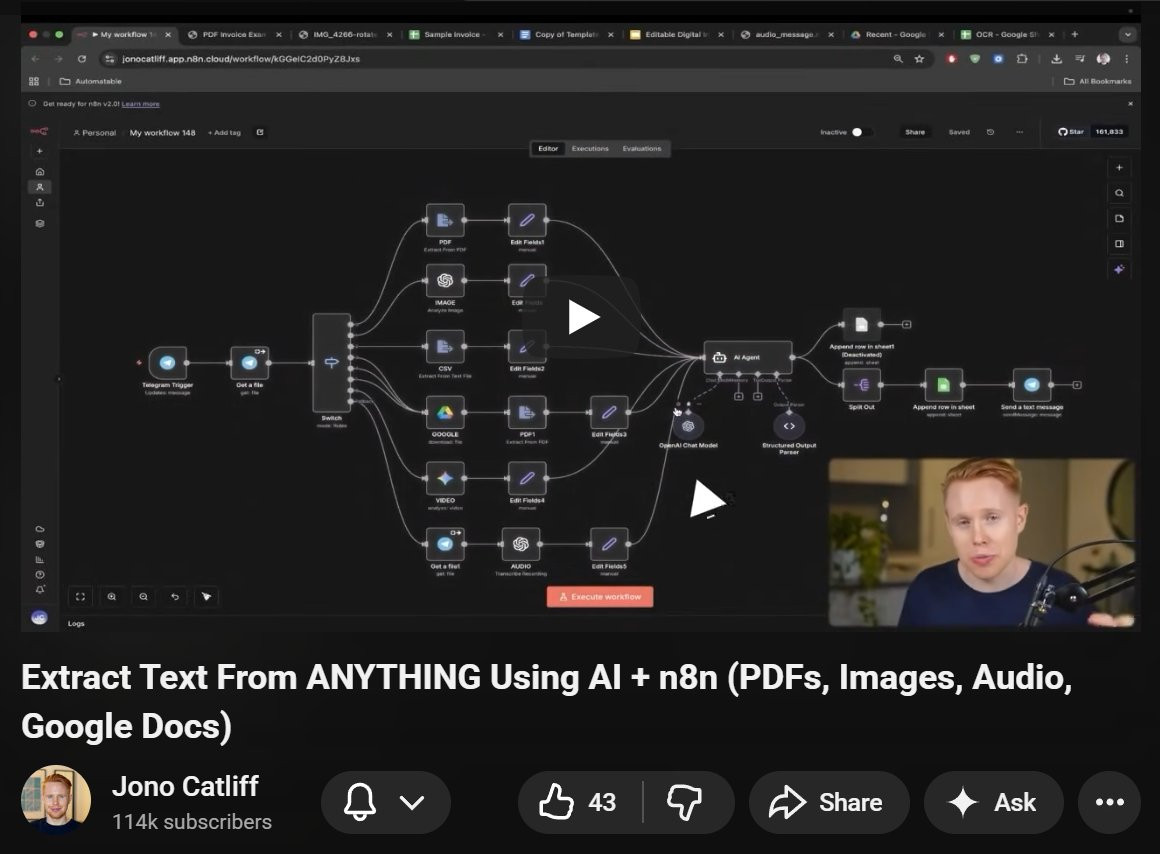Open the Edit Fields5 node
The width and height of the screenshot is (1160, 854).
click(x=609, y=544)
